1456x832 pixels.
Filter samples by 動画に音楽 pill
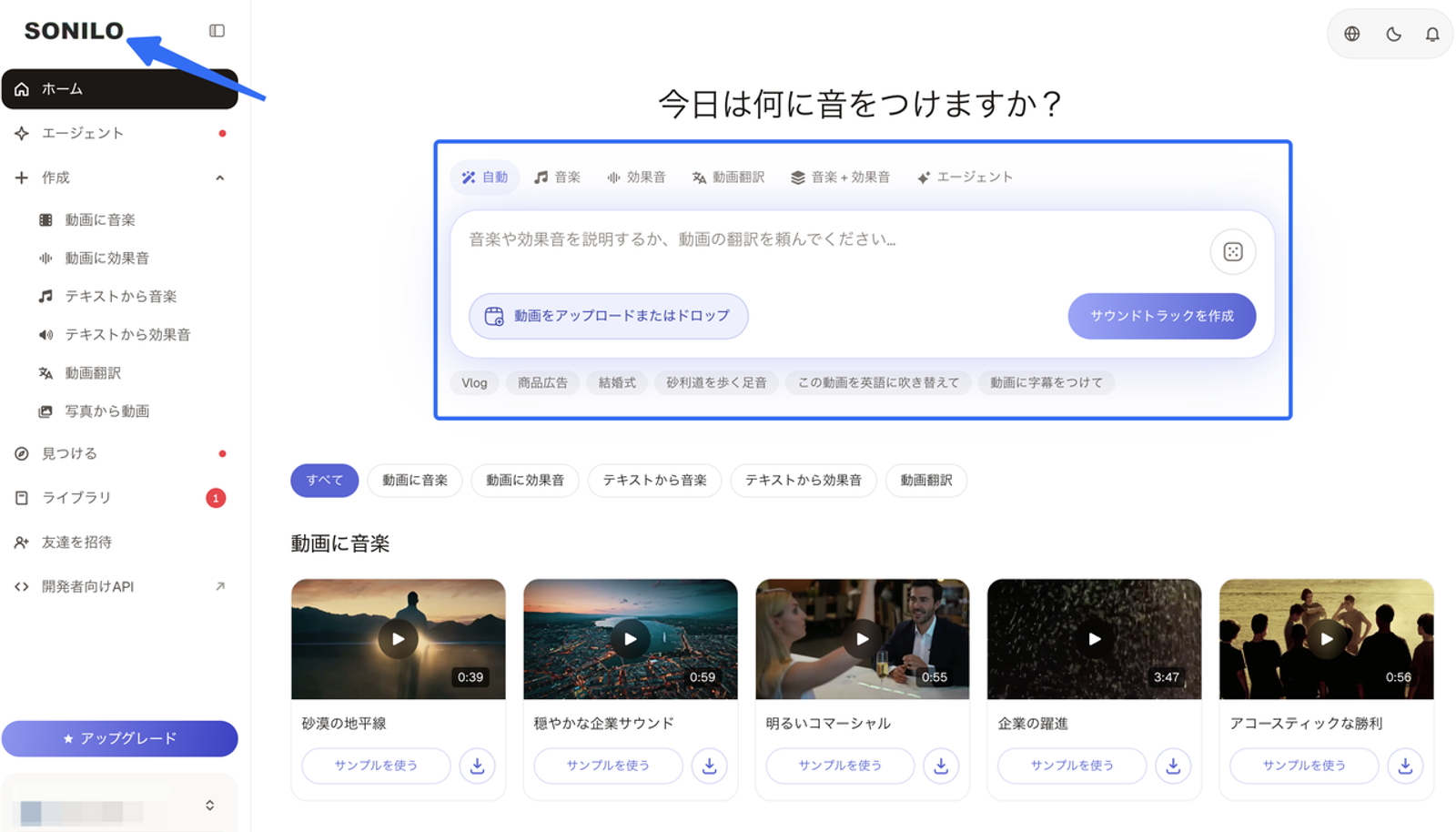[x=415, y=481]
